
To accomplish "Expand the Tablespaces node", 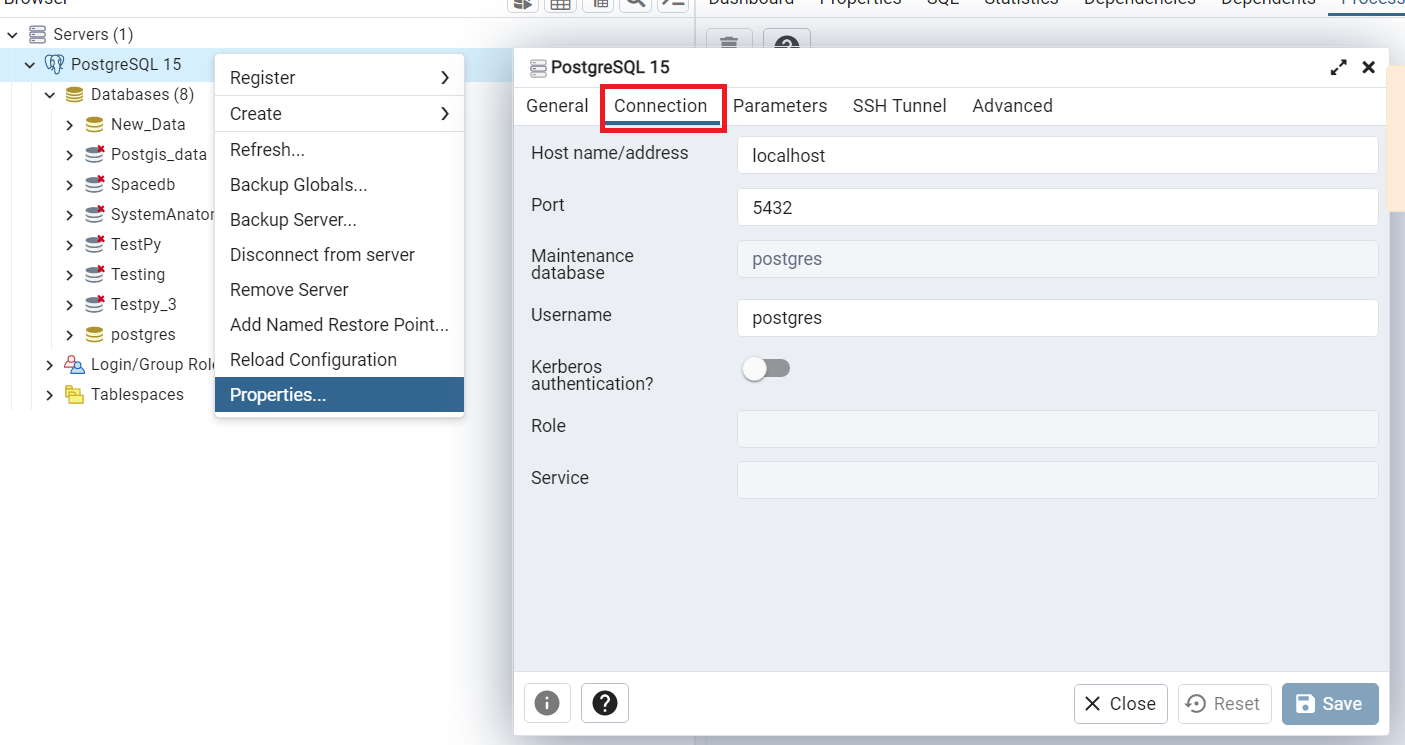I will pos(50,395).
